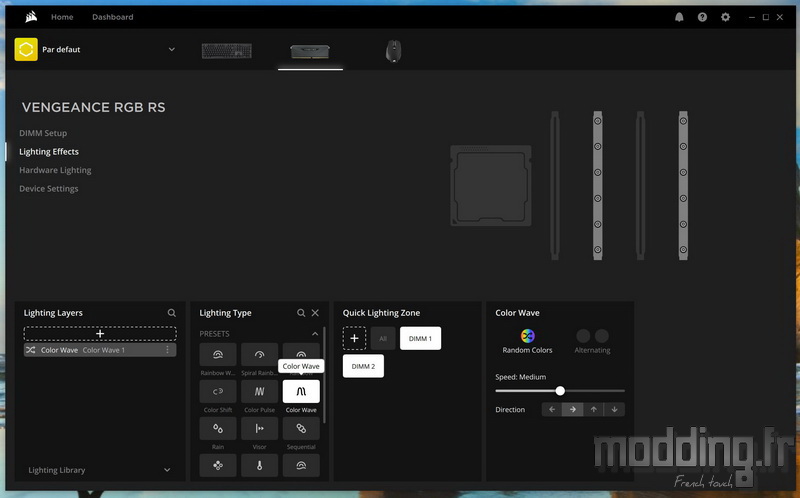Open the settings gear
800x498 pixels.
(726, 17)
